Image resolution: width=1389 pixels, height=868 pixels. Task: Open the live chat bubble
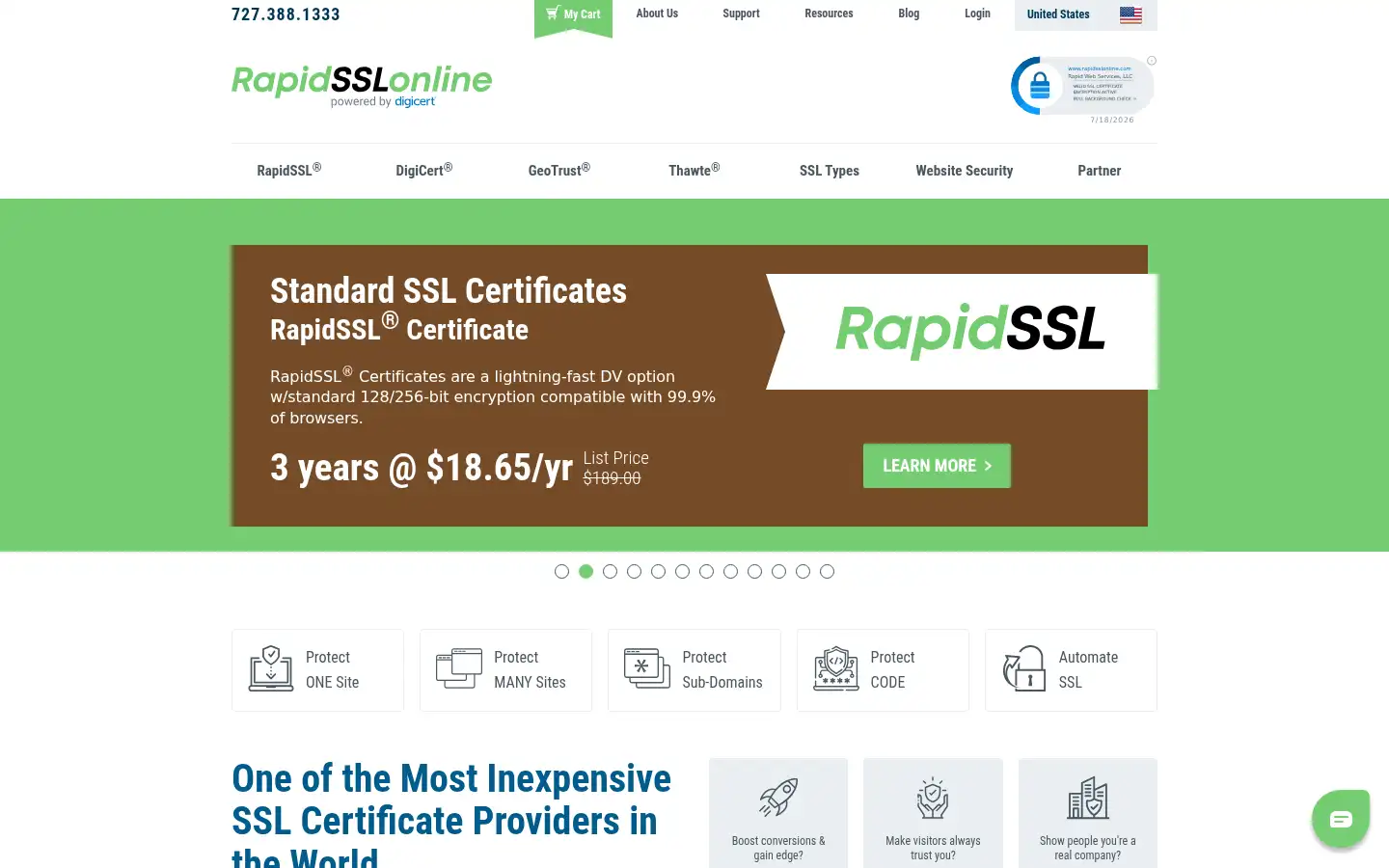click(1341, 819)
